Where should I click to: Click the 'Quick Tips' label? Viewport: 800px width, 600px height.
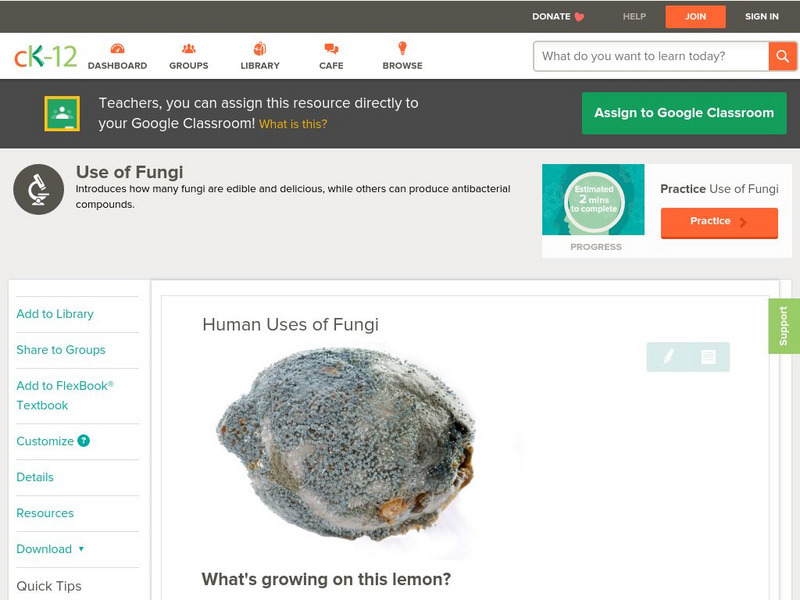click(x=49, y=586)
